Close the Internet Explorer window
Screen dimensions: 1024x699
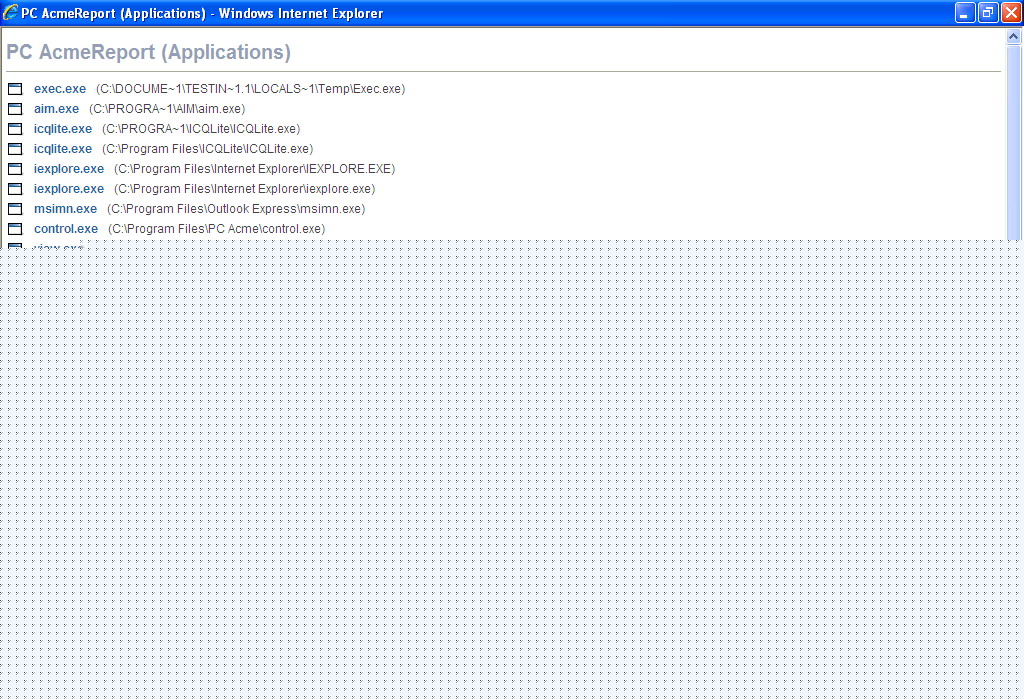1011,12
